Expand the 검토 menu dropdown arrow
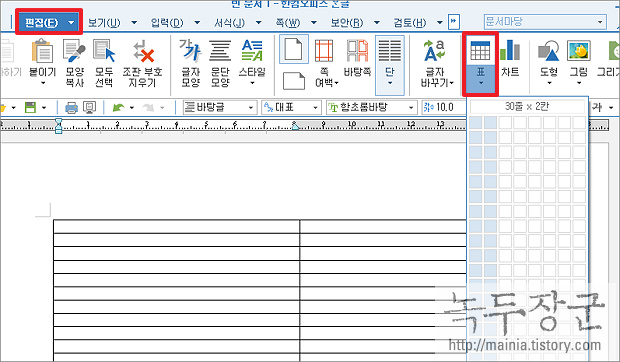 pos(440,23)
